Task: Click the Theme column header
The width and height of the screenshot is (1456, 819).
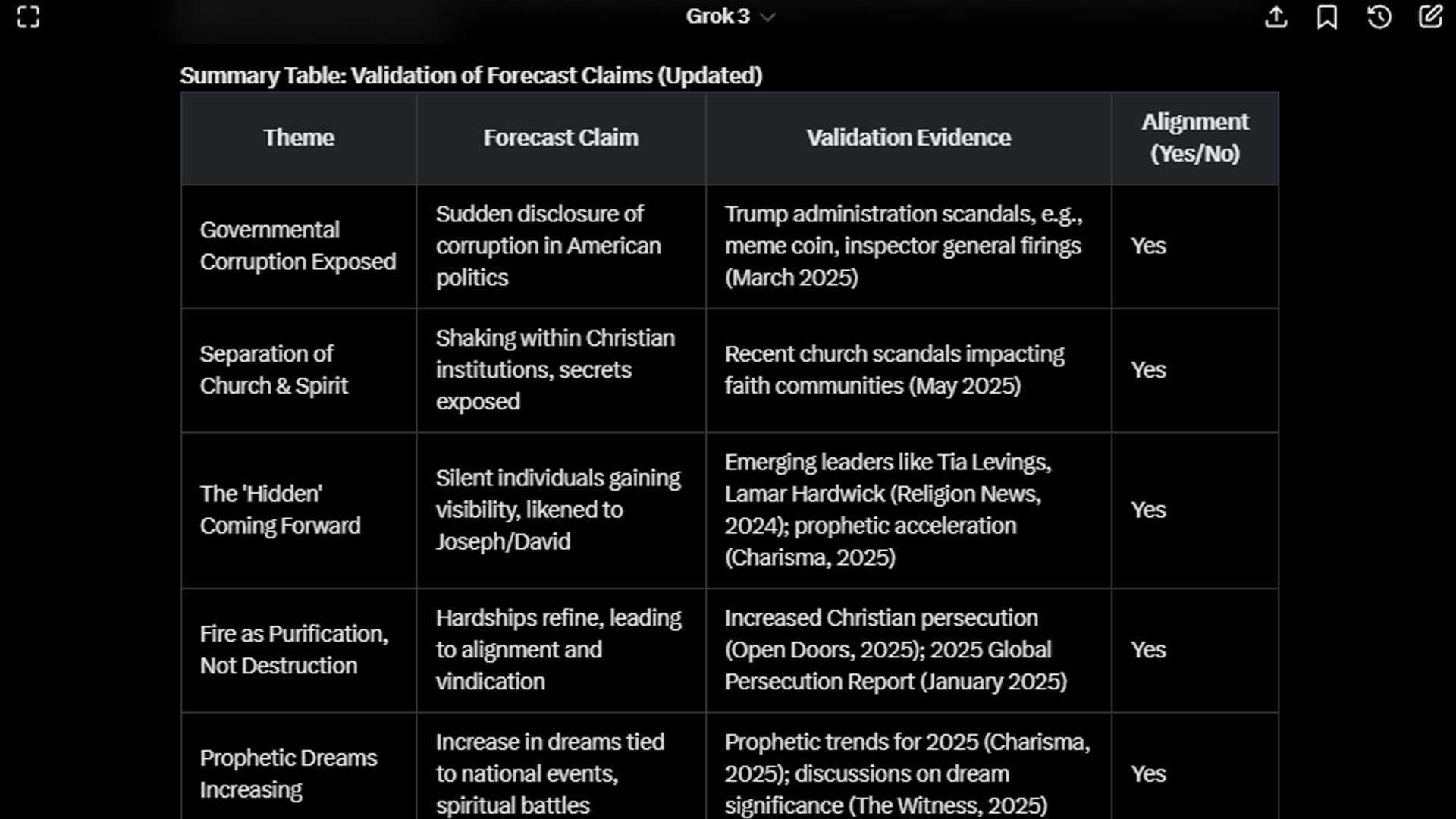Action: (x=298, y=138)
